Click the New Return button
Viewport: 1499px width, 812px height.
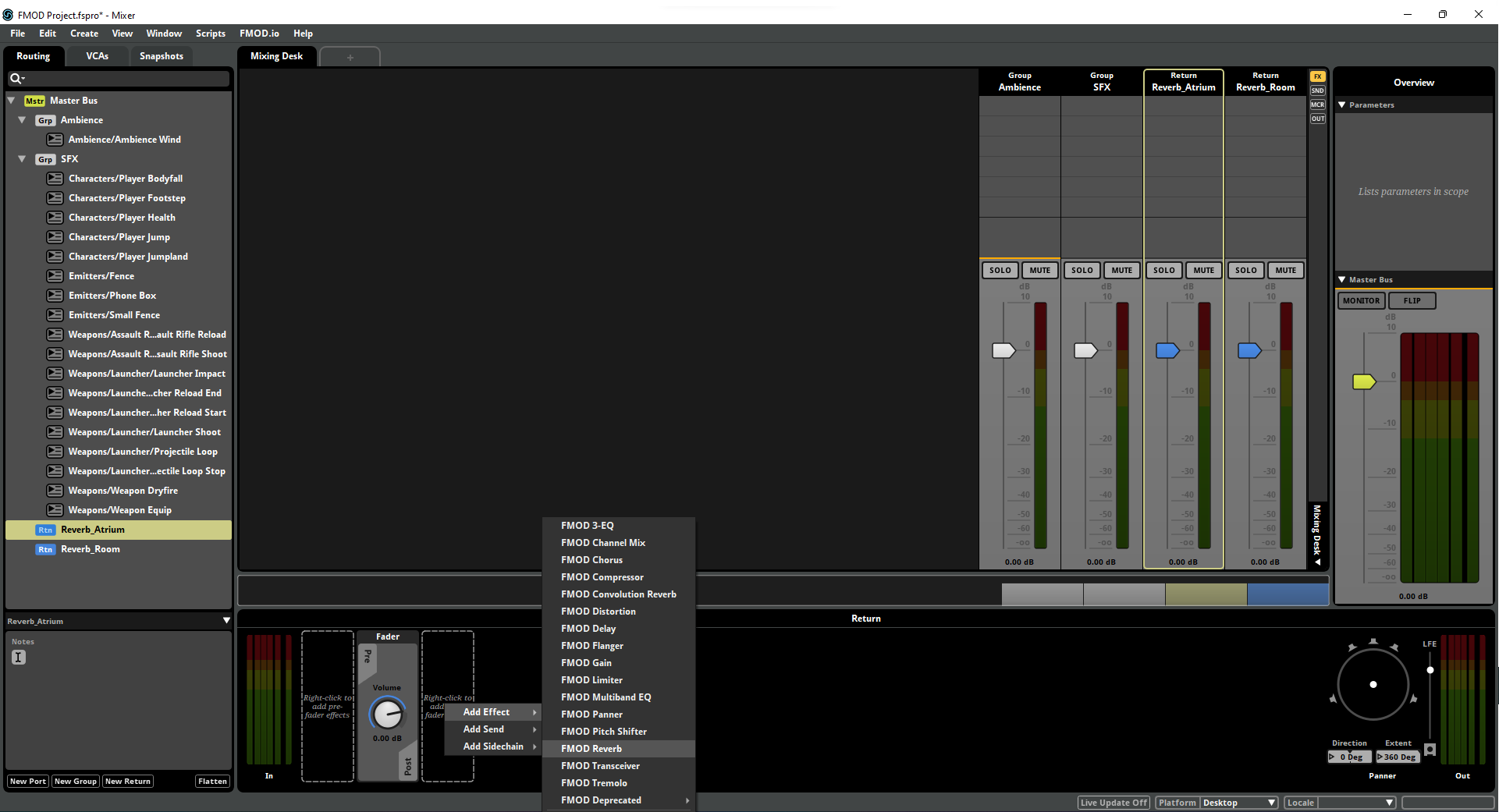click(128, 782)
